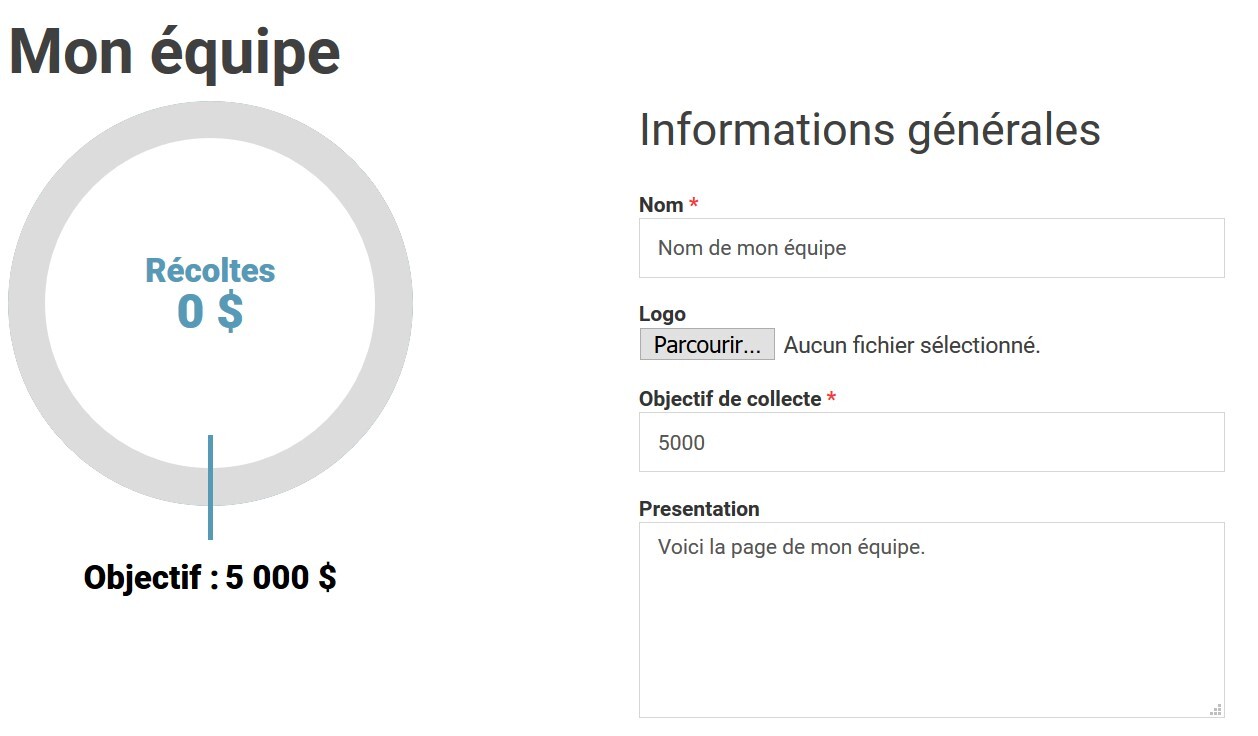
Task: Click the Aucun fichier sélectionné text
Action: [x=912, y=345]
